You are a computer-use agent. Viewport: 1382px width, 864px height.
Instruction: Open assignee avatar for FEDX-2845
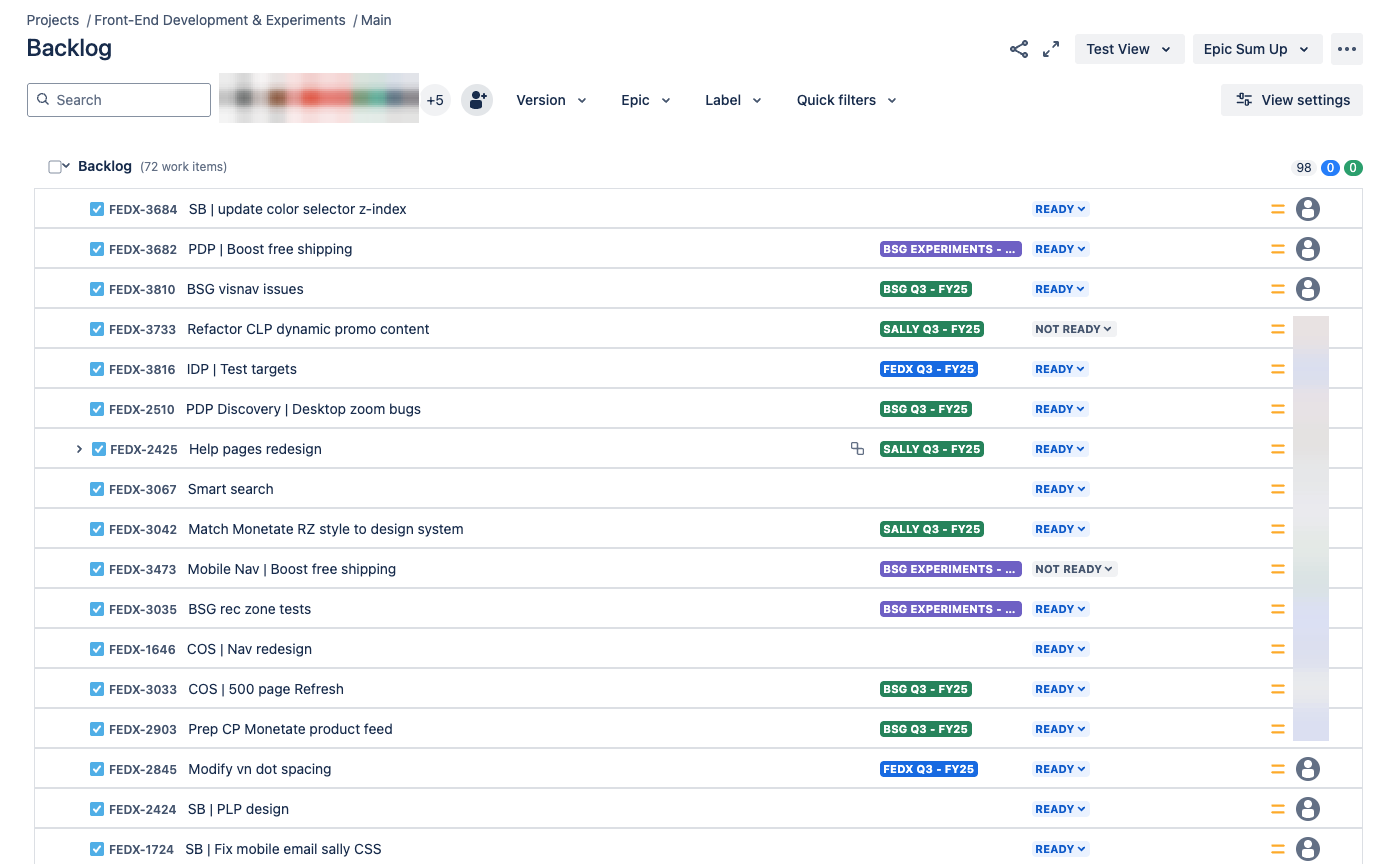click(1308, 769)
